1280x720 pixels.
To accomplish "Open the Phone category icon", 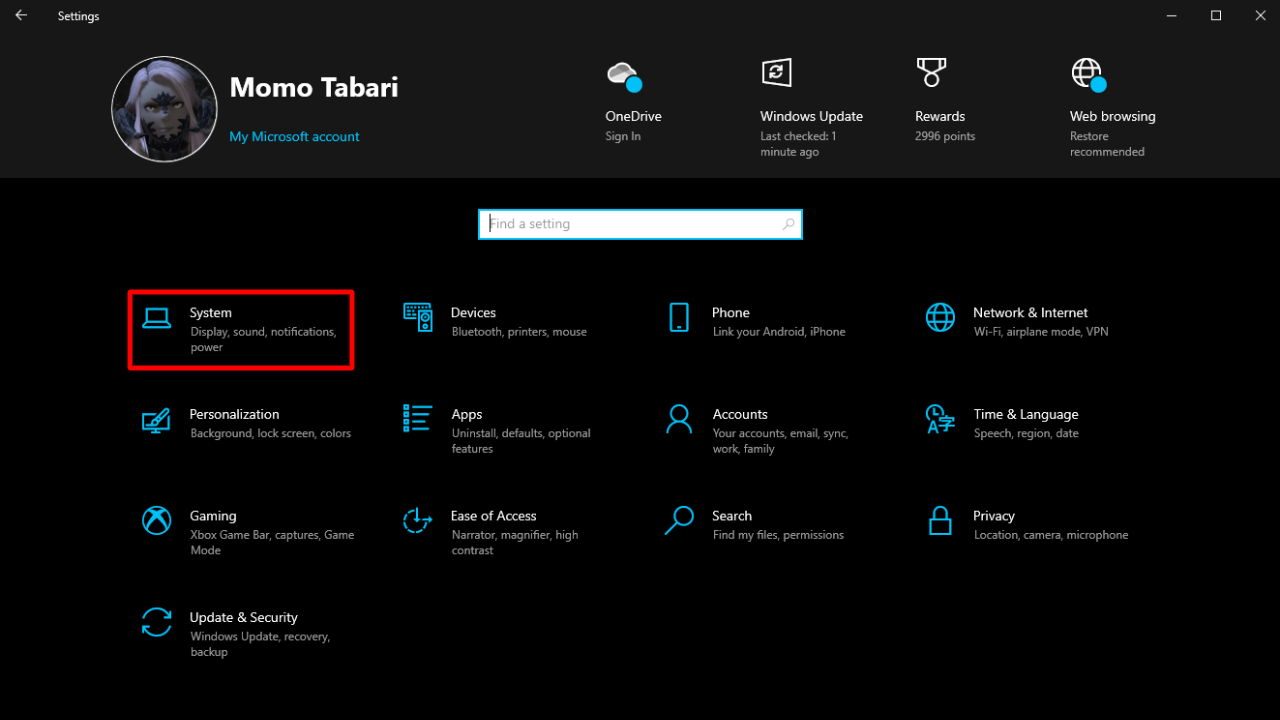I will (x=679, y=317).
